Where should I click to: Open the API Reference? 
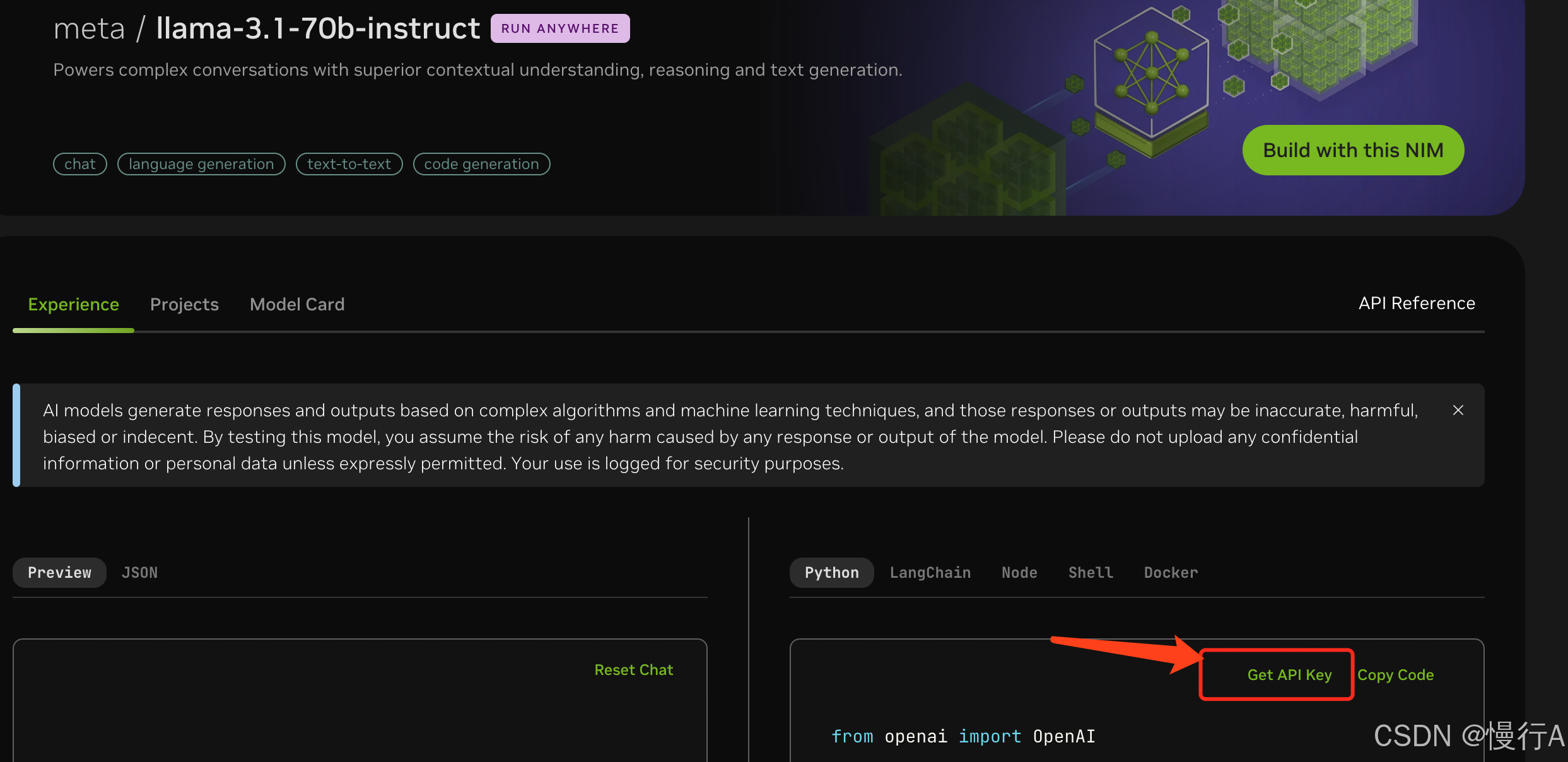(1417, 303)
